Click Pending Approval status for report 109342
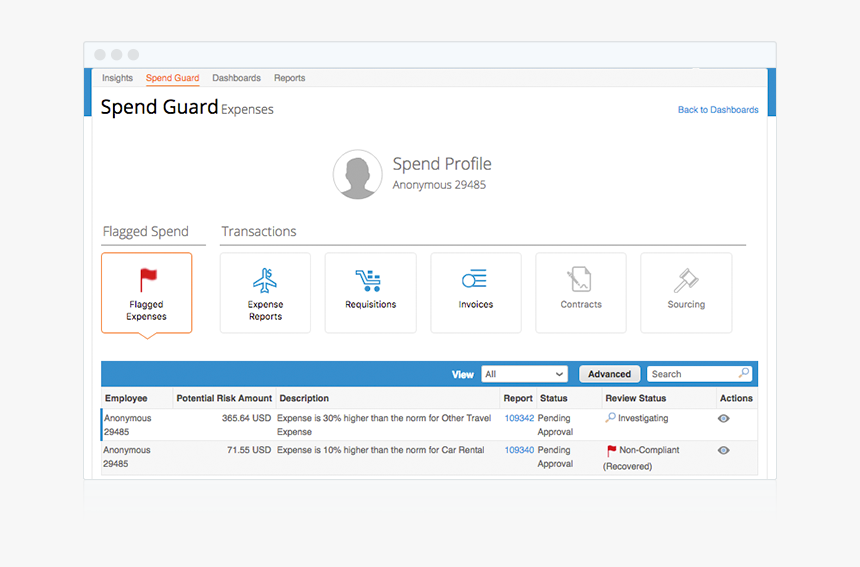Screen dimensions: 860x567 pyautogui.click(x=555, y=424)
